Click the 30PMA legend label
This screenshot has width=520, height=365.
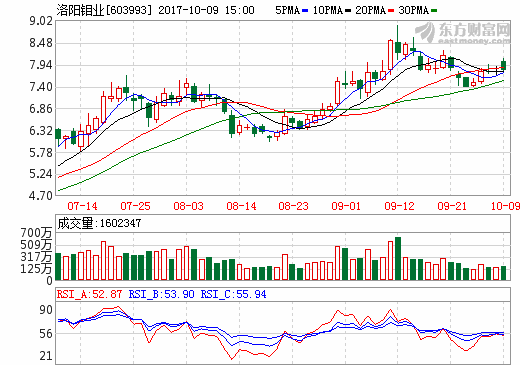414,11
